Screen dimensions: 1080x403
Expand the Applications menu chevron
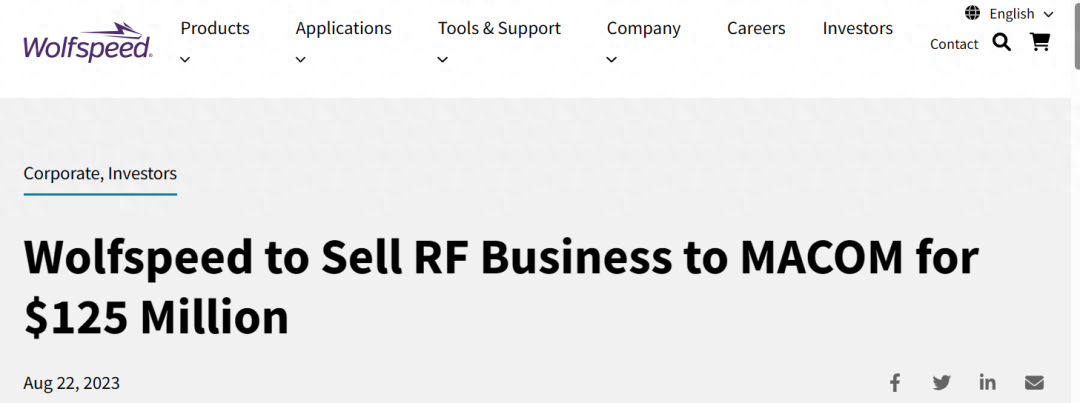[300, 59]
